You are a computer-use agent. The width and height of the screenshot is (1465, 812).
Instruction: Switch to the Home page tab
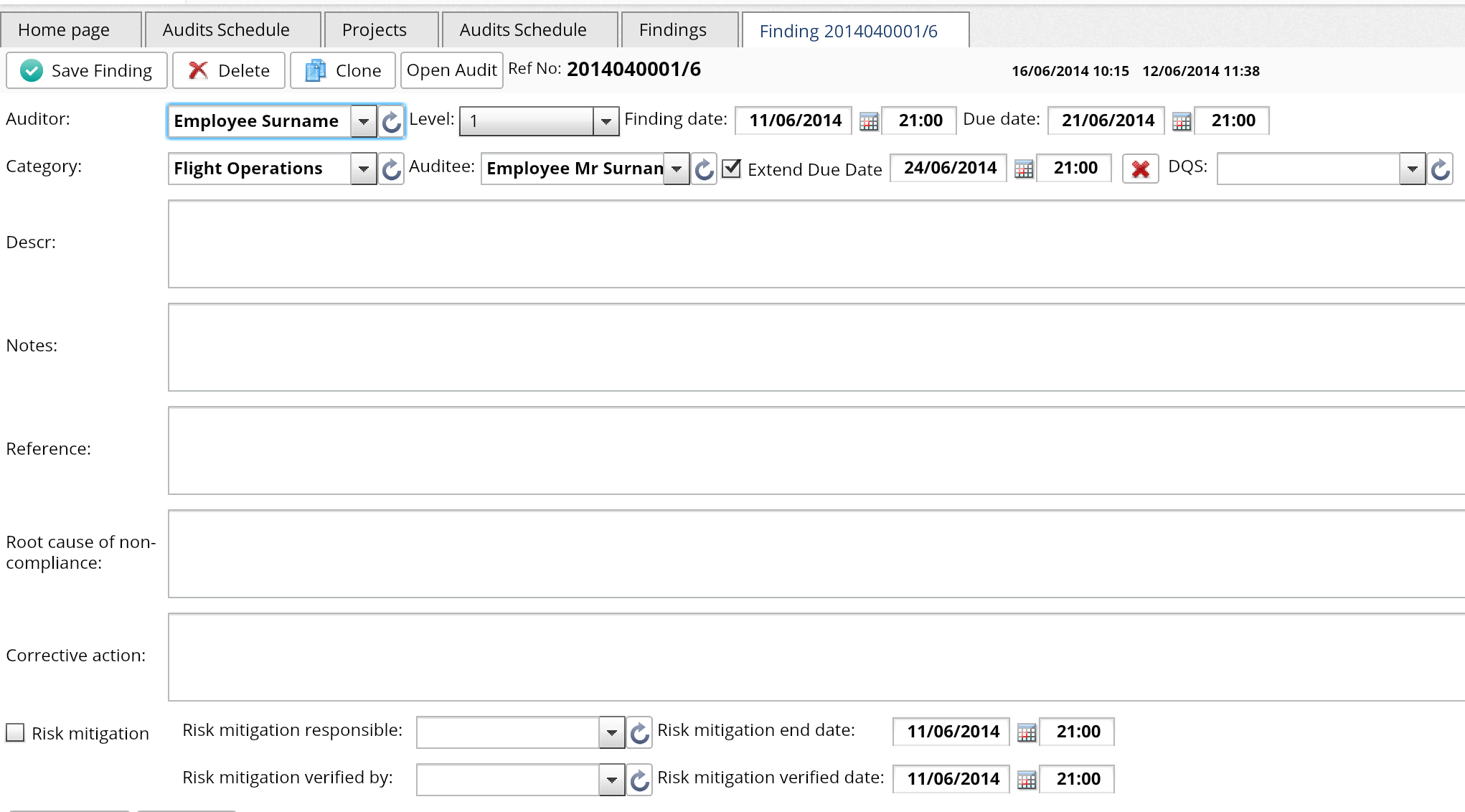point(71,30)
